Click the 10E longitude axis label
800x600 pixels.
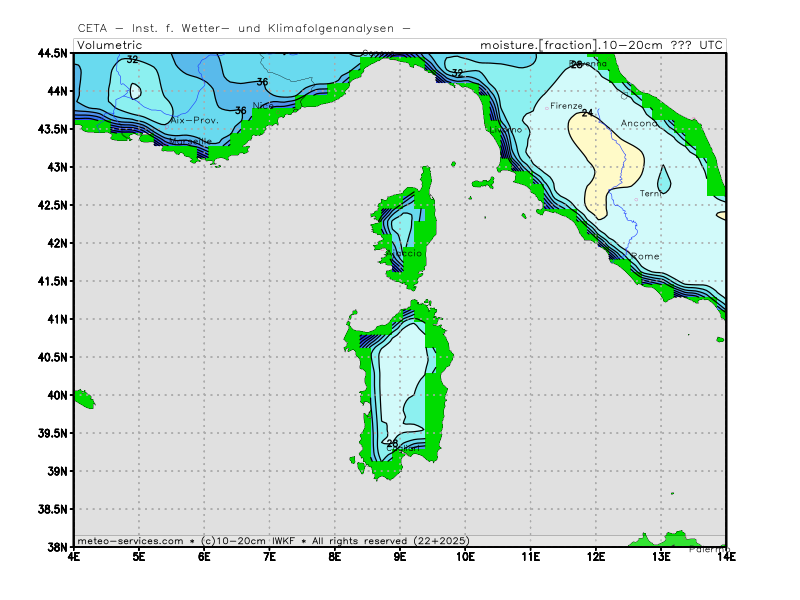click(x=465, y=556)
